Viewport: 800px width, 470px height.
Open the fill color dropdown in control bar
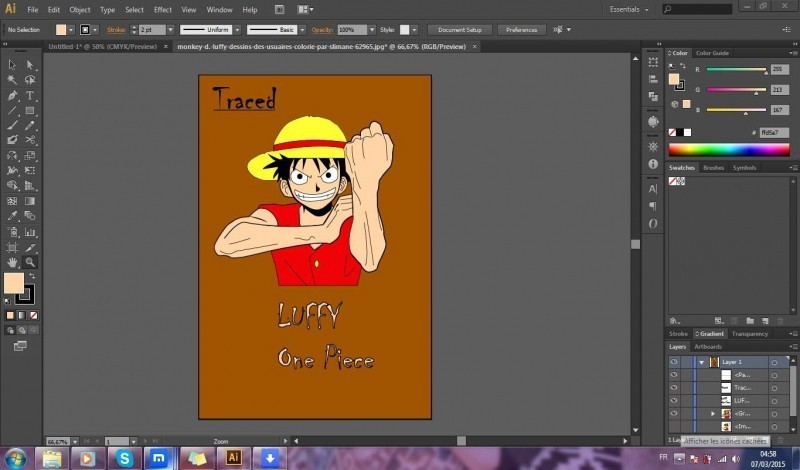71,30
